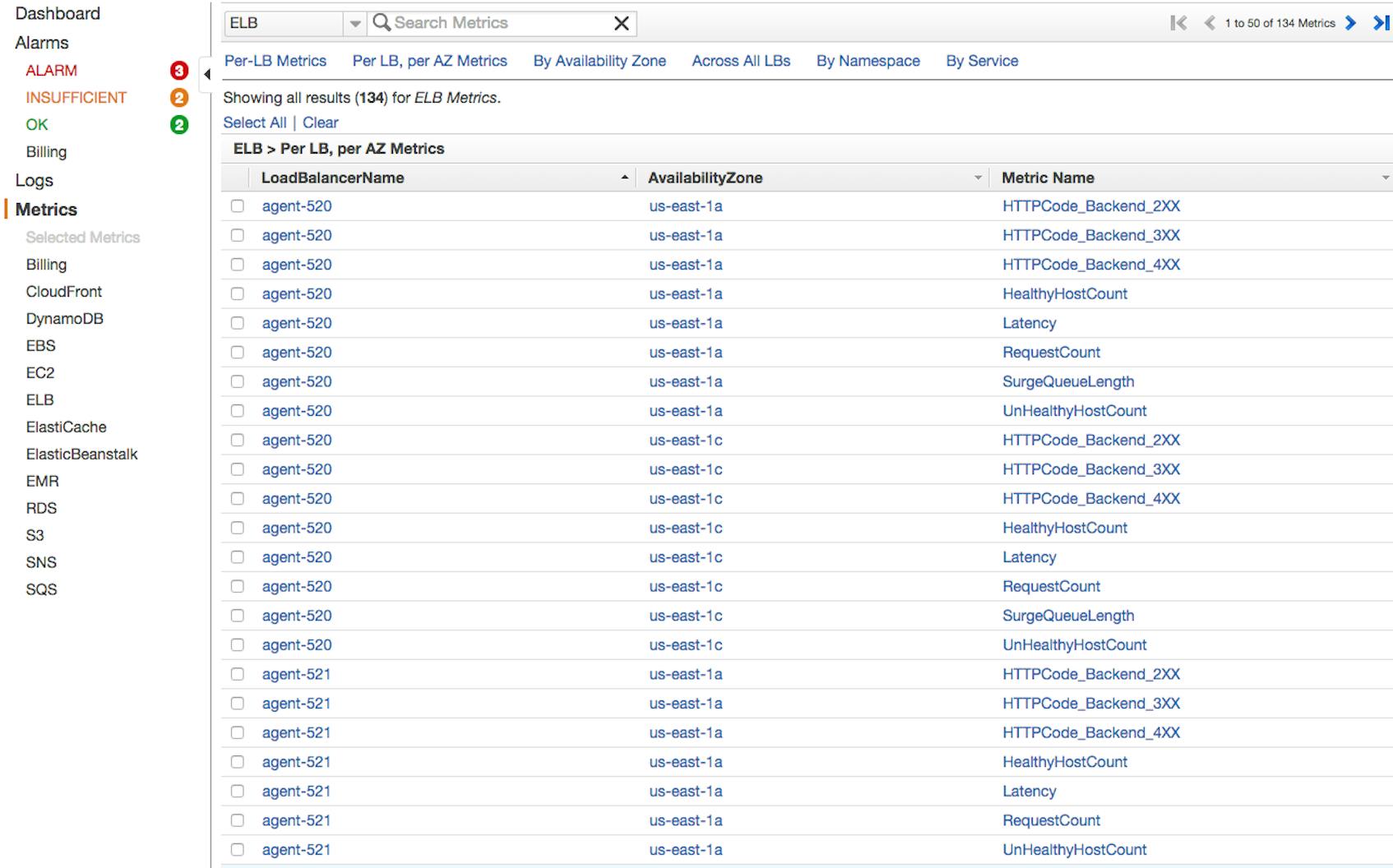
Task: Click the Select All link
Action: click(254, 122)
